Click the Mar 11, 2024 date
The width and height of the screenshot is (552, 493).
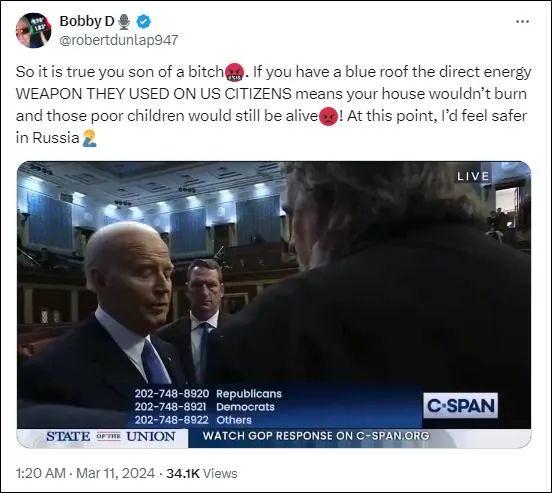pyautogui.click(x=115, y=473)
